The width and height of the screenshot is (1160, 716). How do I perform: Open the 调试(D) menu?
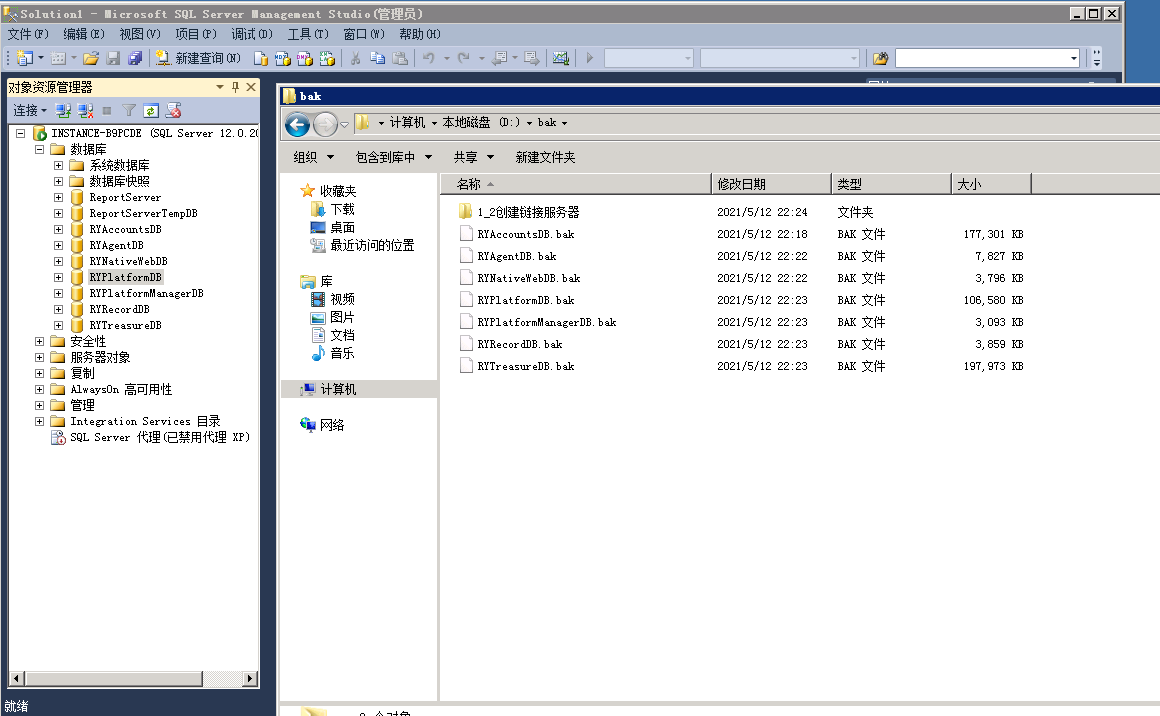(252, 34)
